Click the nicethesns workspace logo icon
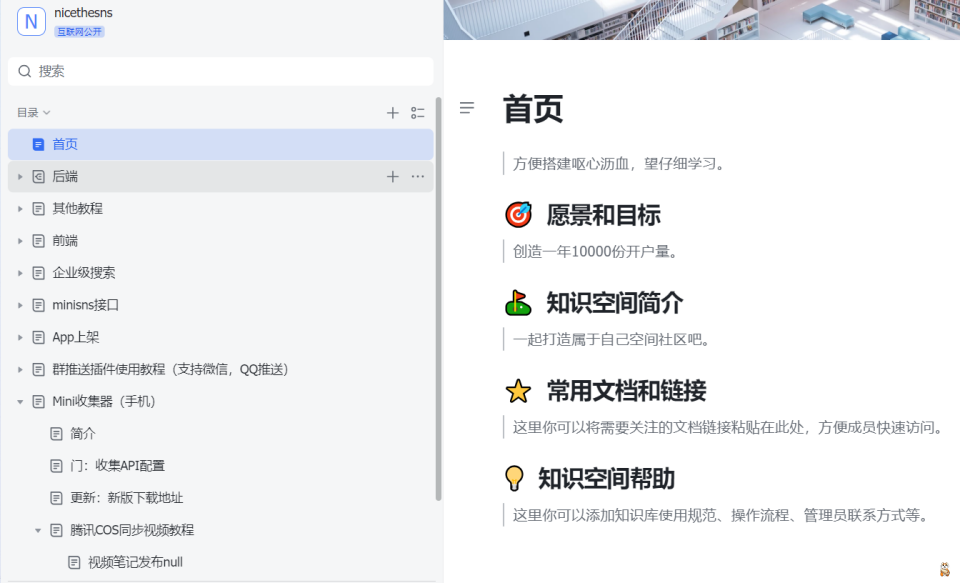The image size is (960, 583). pyautogui.click(x=31, y=21)
